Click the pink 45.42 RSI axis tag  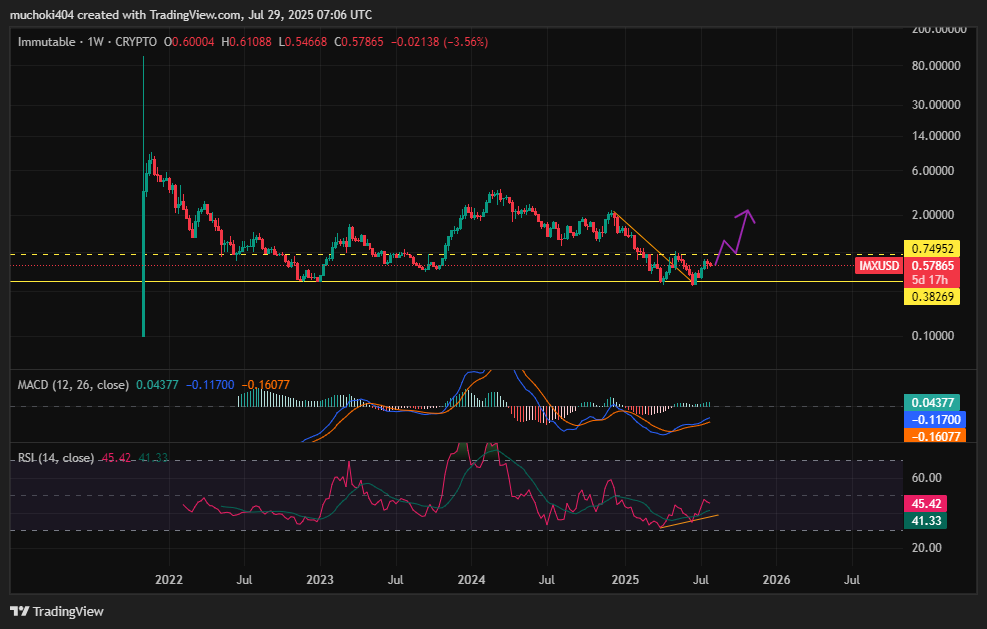click(925, 504)
